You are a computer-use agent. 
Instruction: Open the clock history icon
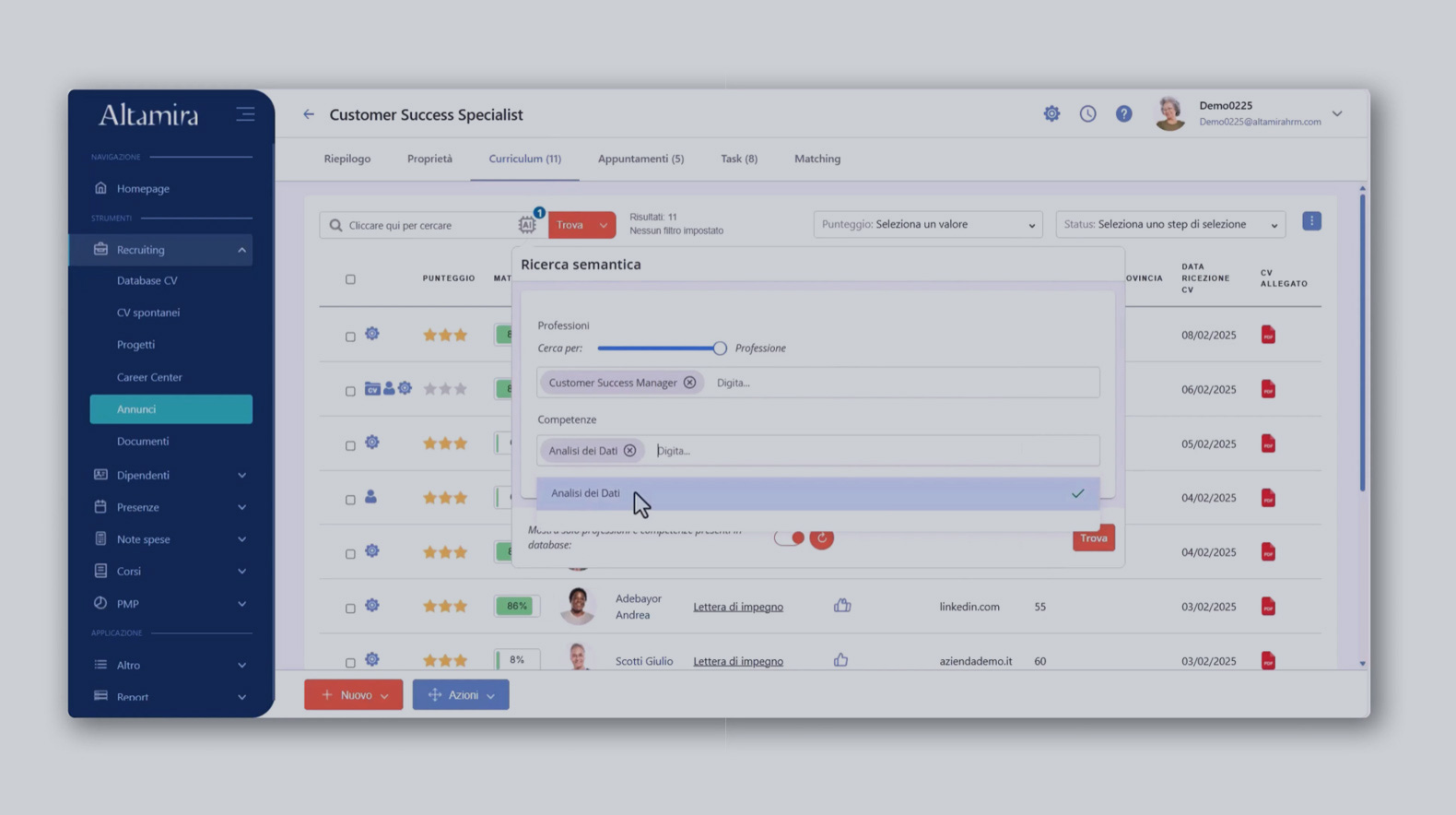click(x=1087, y=113)
